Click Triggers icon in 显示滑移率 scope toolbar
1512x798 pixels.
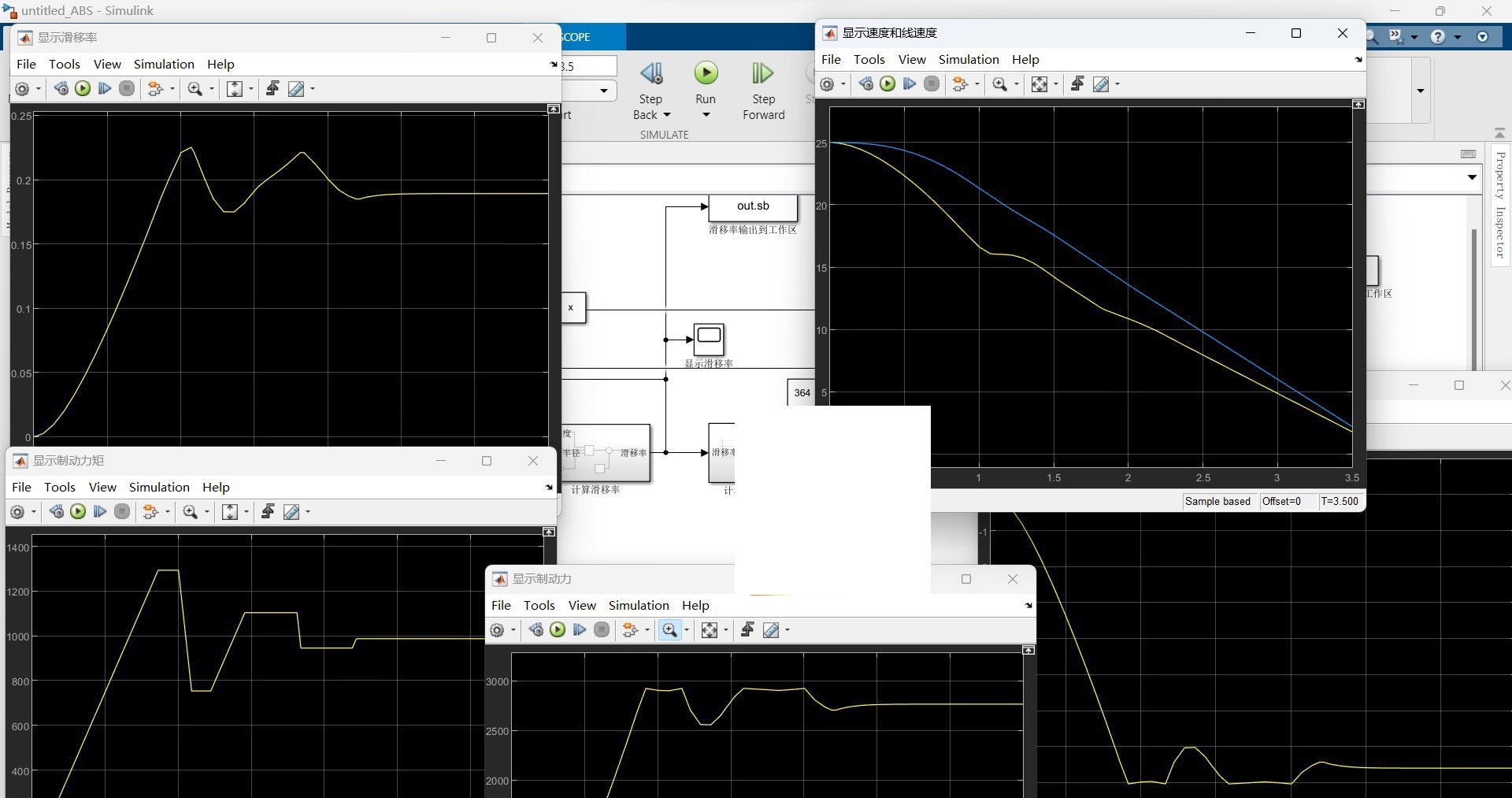click(x=272, y=88)
